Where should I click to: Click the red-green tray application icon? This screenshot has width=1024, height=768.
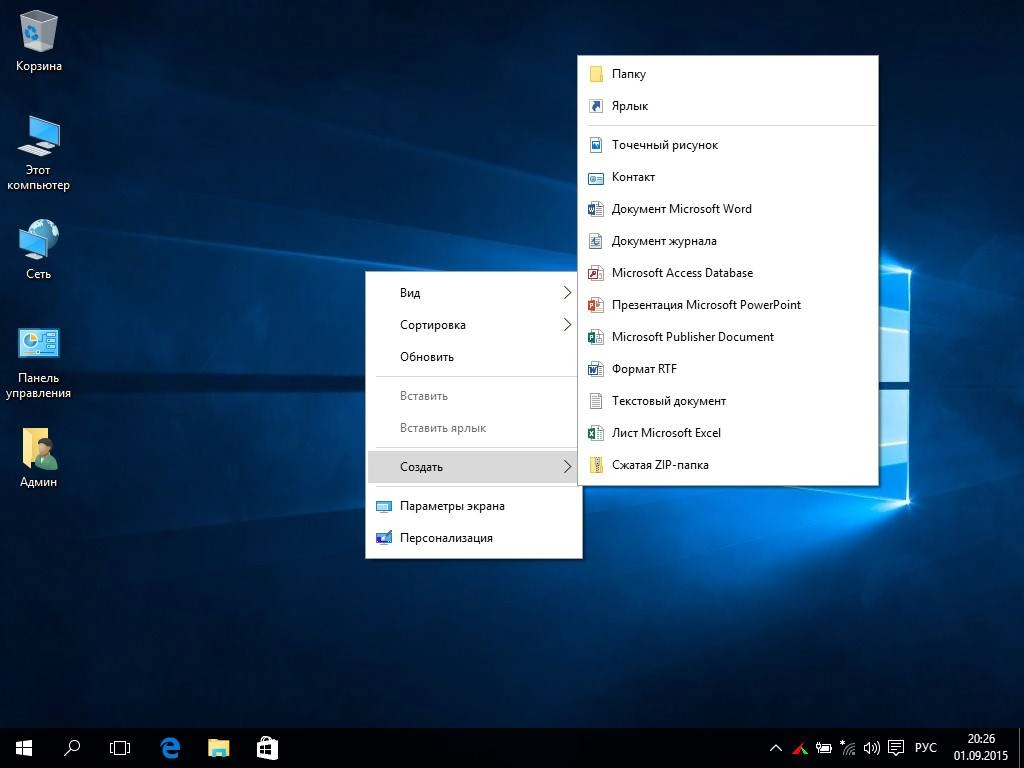pos(800,748)
